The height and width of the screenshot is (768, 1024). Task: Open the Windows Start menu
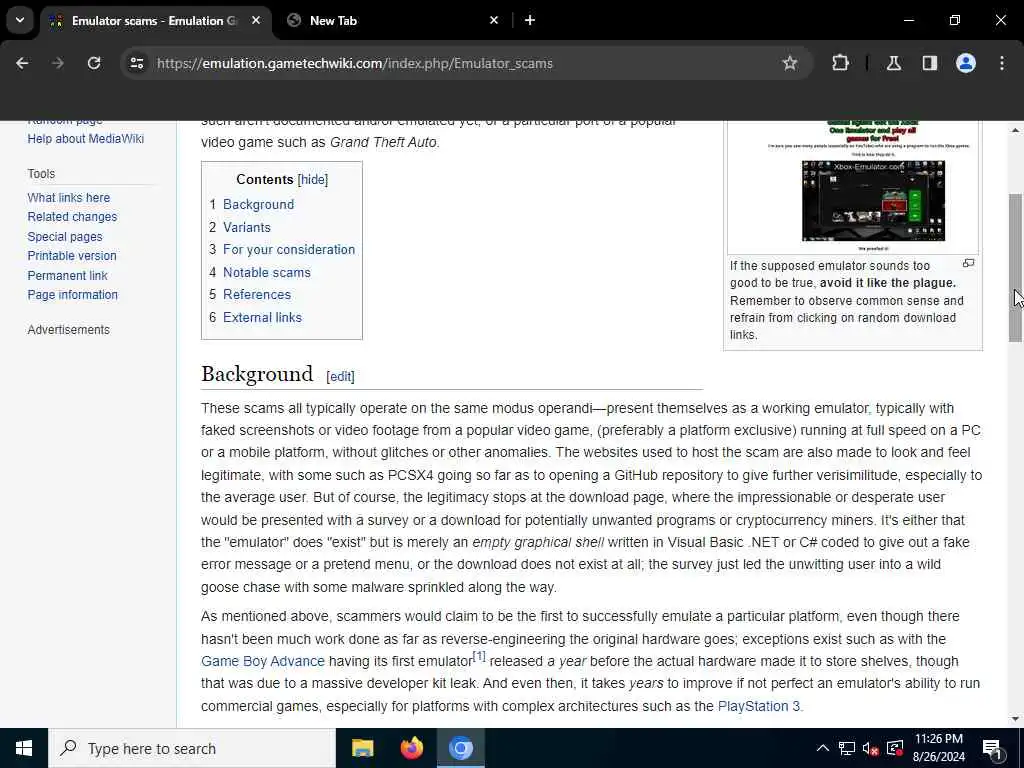24,748
